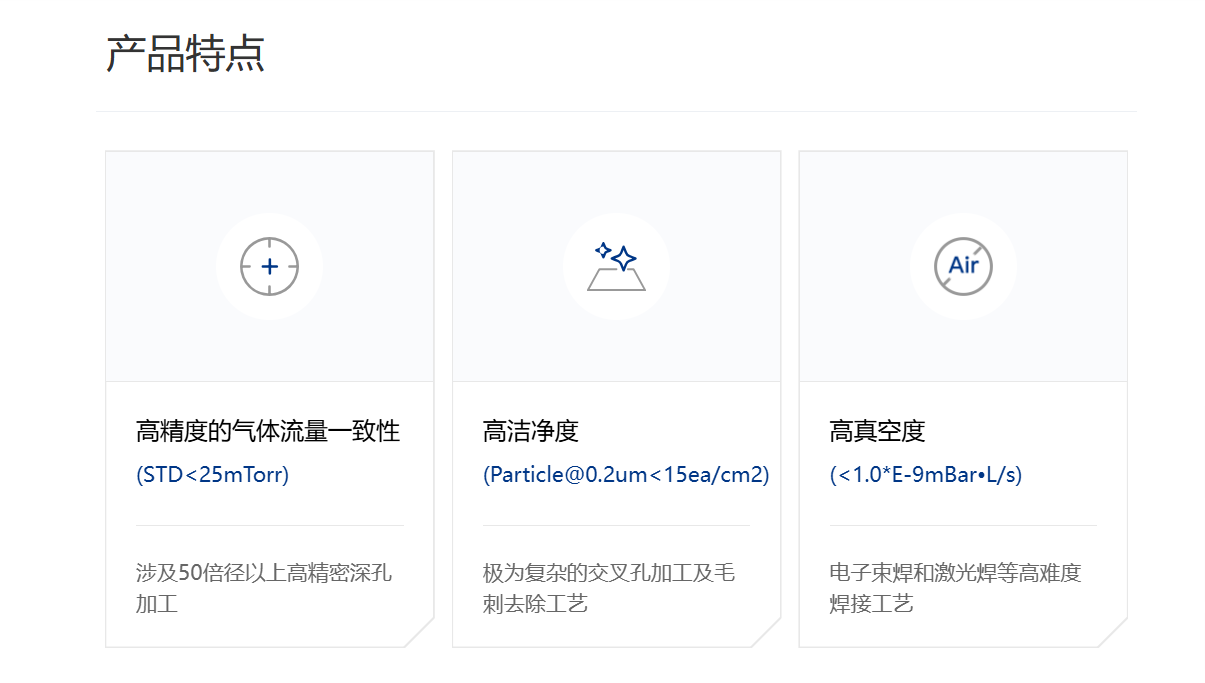The height and width of the screenshot is (683, 1205).
Task: Click the 电子束焊和激光焊等高难度焊接工艺 description
Action: [955, 588]
